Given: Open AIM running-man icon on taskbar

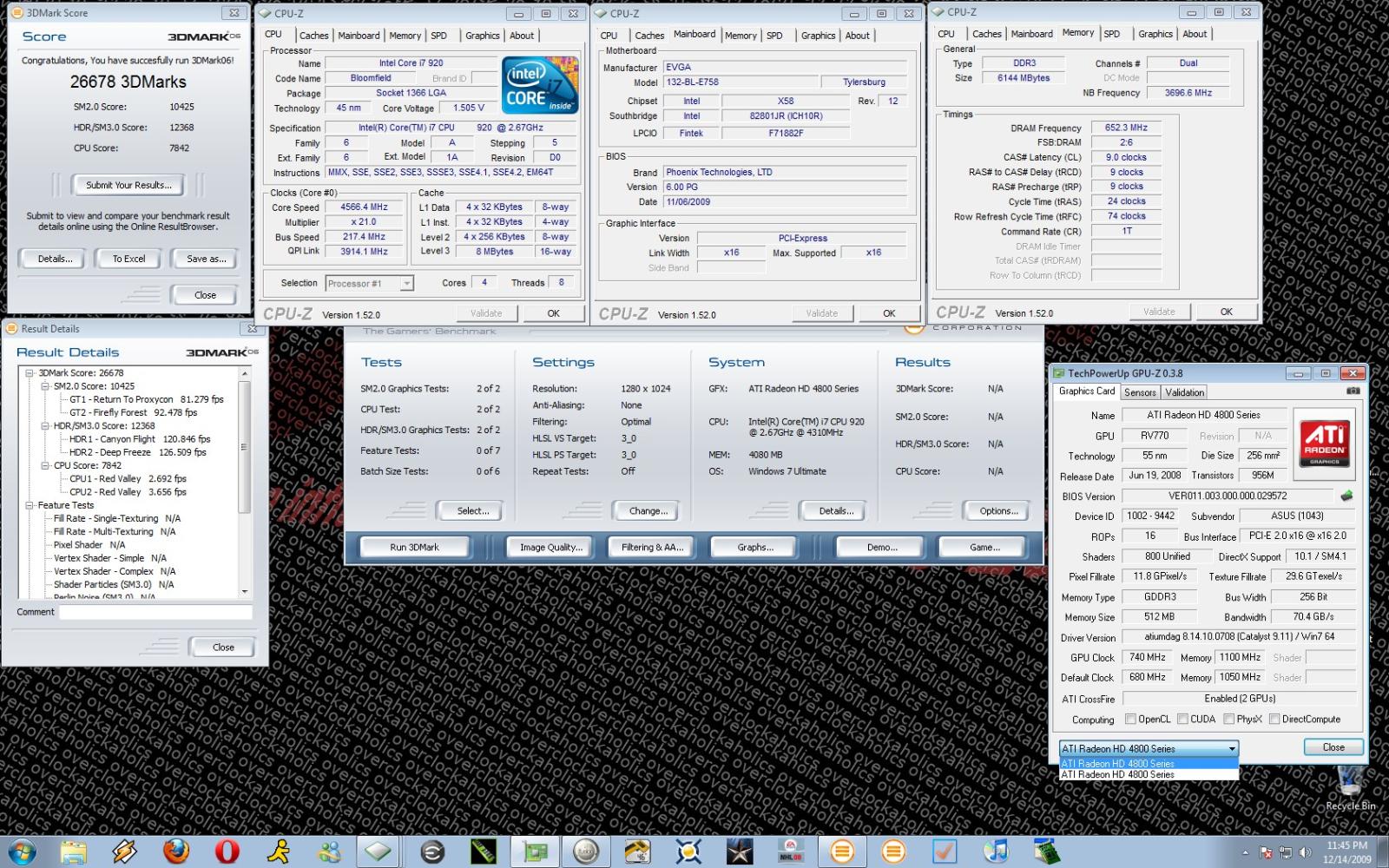Looking at the screenshot, I should [279, 852].
